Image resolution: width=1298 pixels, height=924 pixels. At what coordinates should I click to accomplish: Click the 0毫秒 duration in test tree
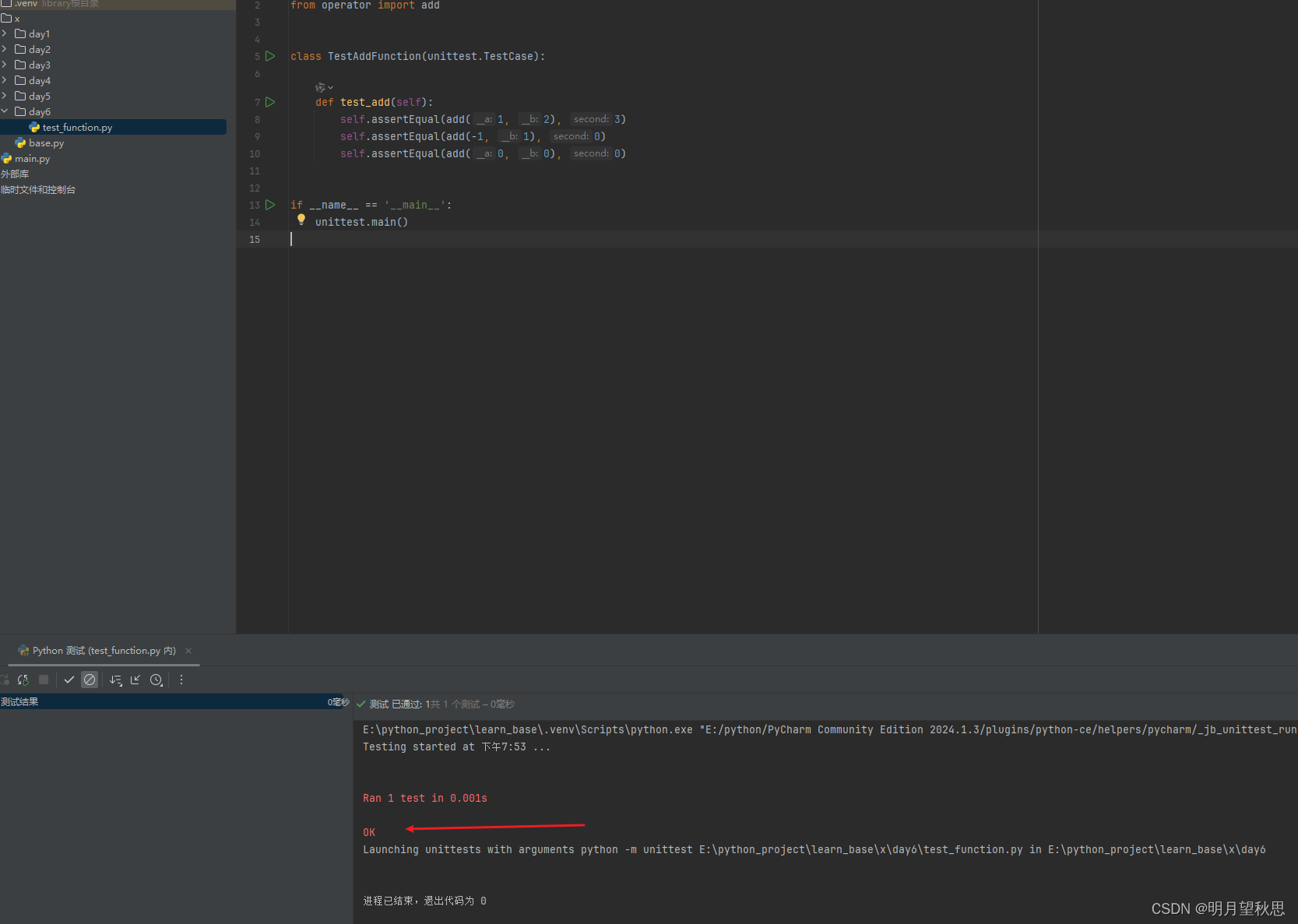339,702
